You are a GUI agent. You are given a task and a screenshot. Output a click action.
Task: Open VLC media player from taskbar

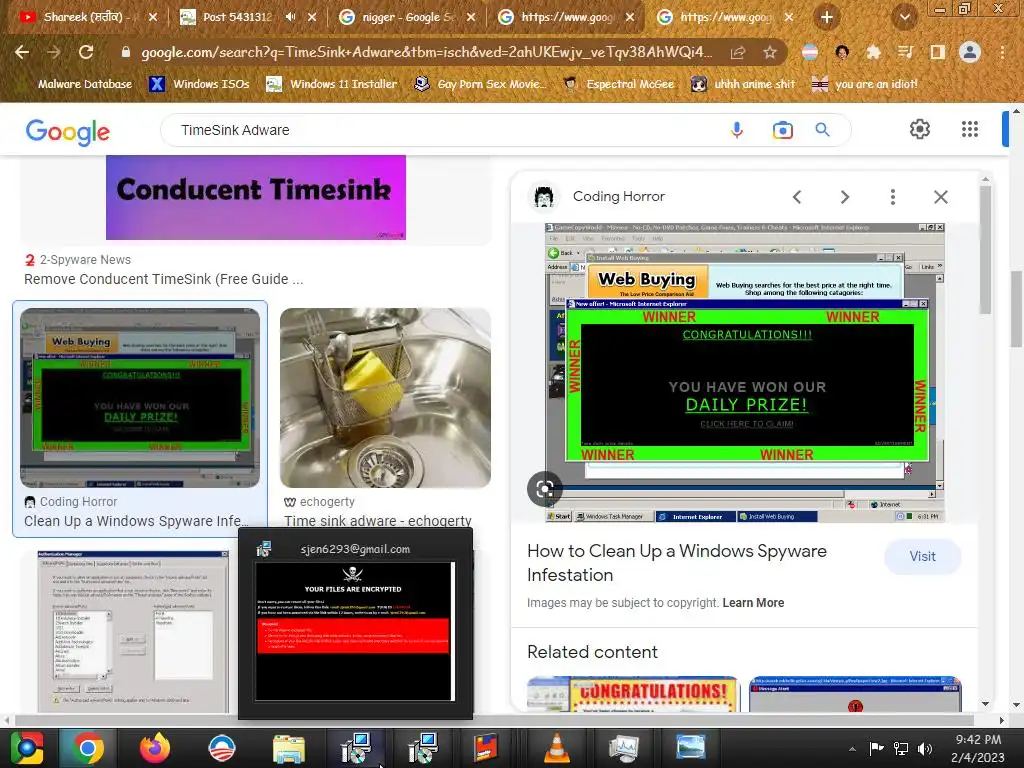coord(556,748)
